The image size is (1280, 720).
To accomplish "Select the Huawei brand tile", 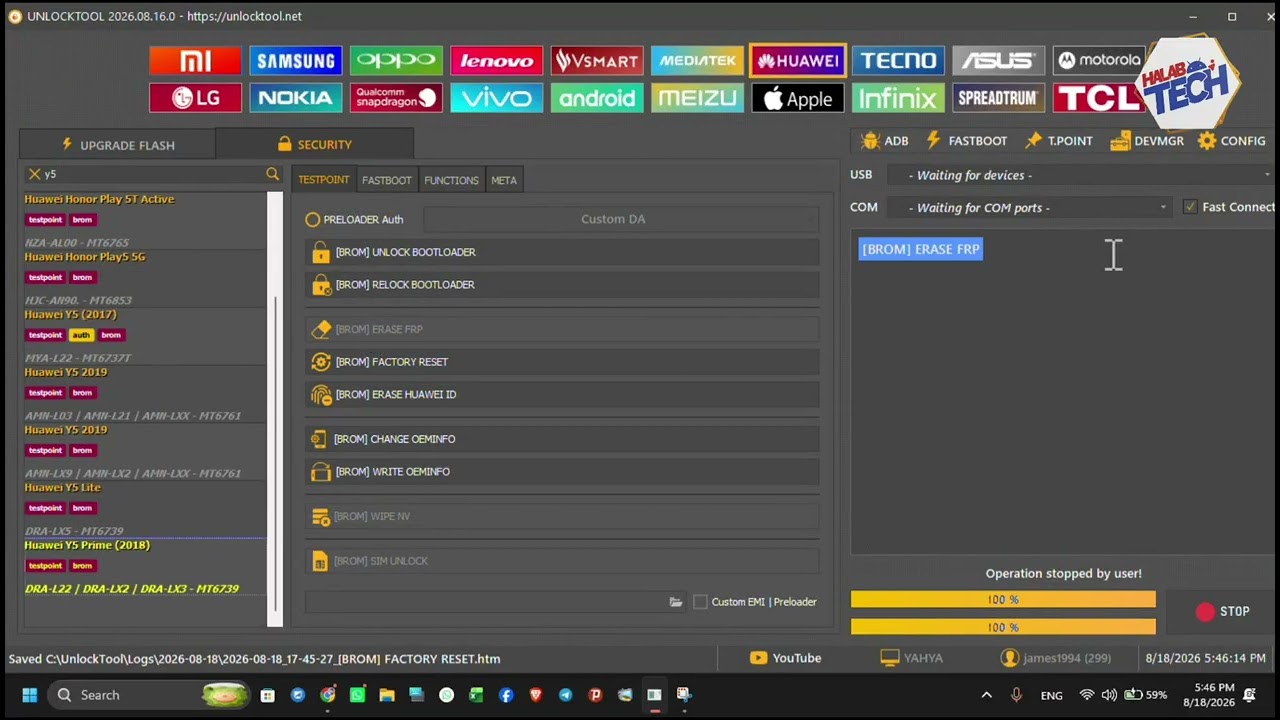I will tap(798, 60).
